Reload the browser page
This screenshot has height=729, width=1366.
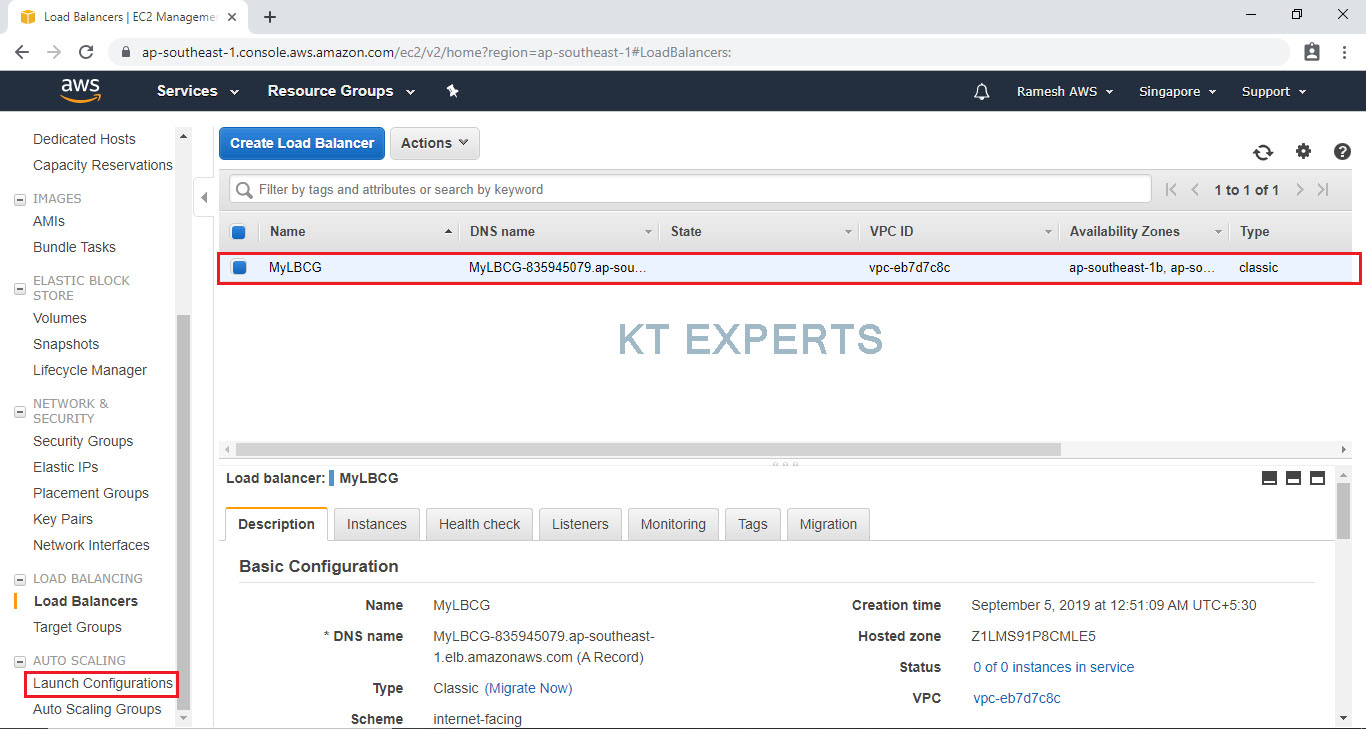click(x=86, y=52)
